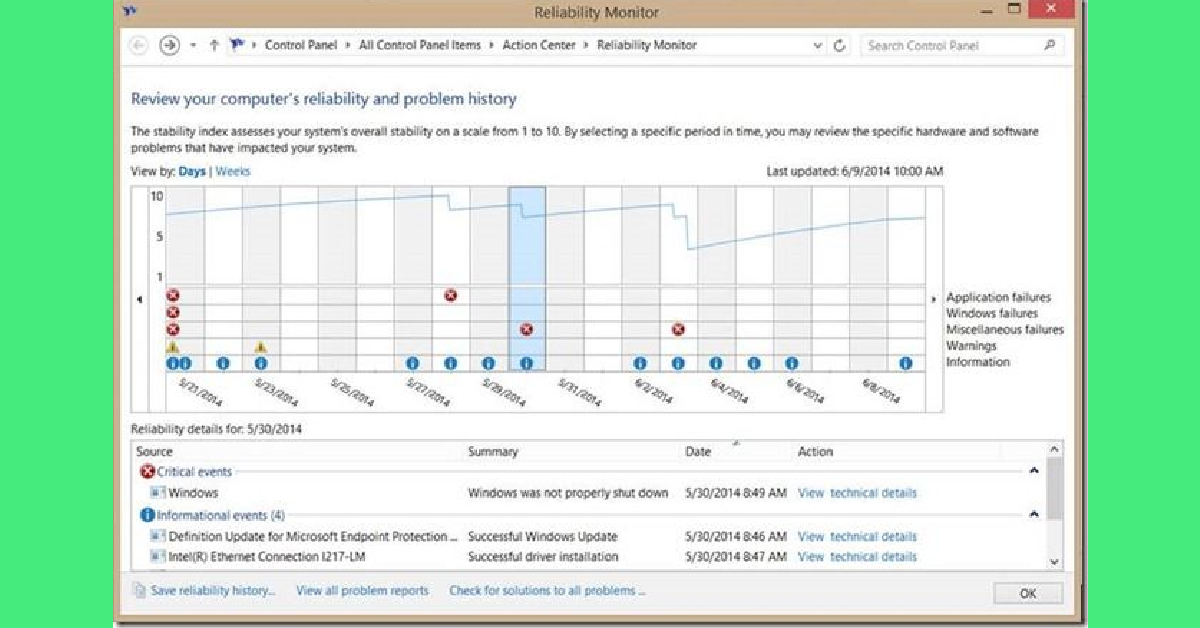This screenshot has height=628, width=1200.
Task: View technical details for Intel Ethernet driver
Action: [857, 557]
